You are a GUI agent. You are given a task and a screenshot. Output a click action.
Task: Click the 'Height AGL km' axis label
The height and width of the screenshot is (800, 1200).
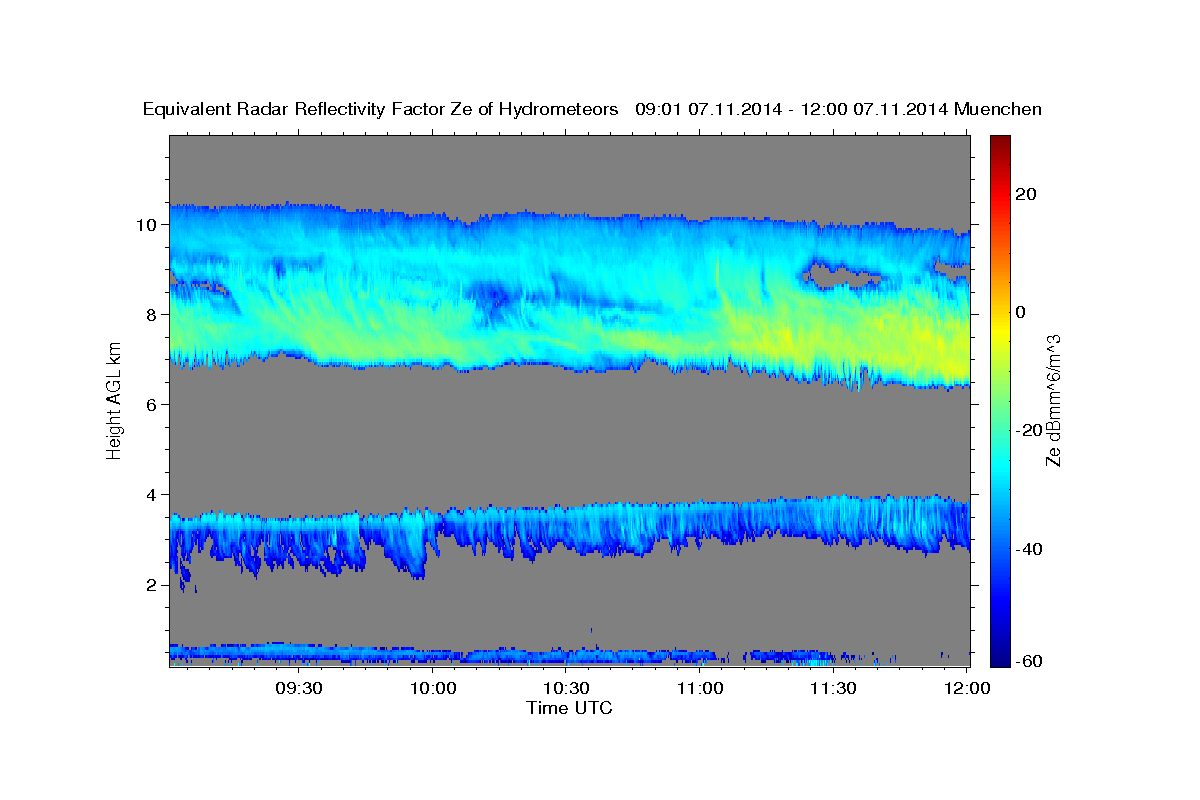[115, 399]
